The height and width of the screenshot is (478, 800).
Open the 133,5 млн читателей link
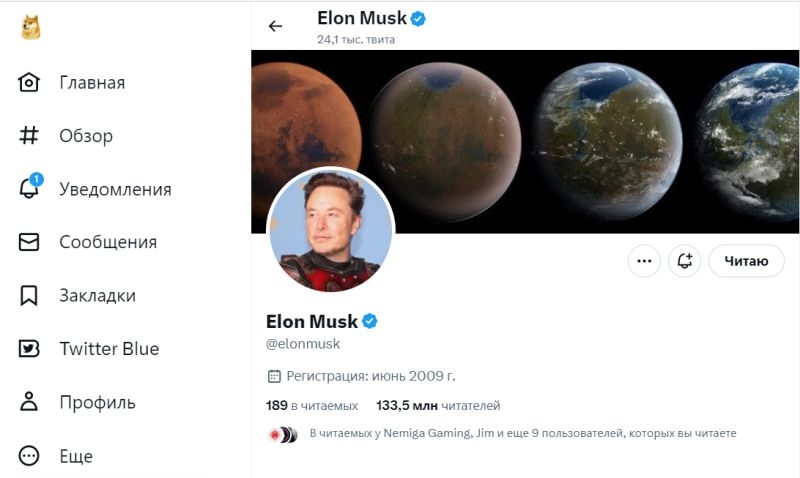[x=438, y=406]
